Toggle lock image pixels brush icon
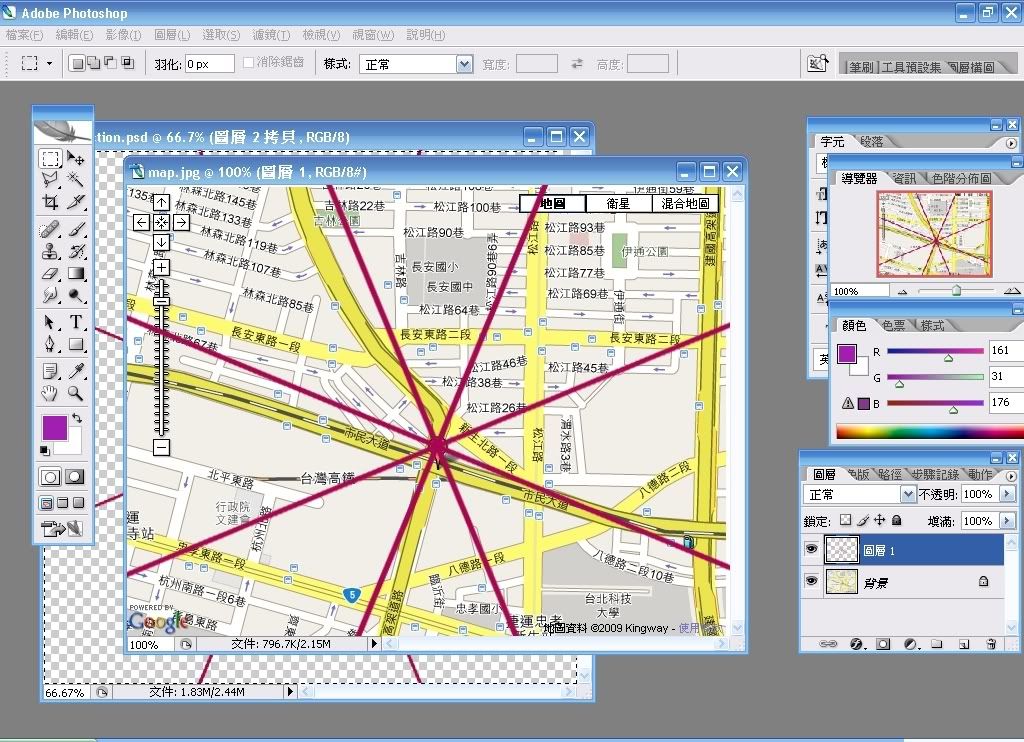Image resolution: width=1024 pixels, height=742 pixels. click(x=863, y=520)
